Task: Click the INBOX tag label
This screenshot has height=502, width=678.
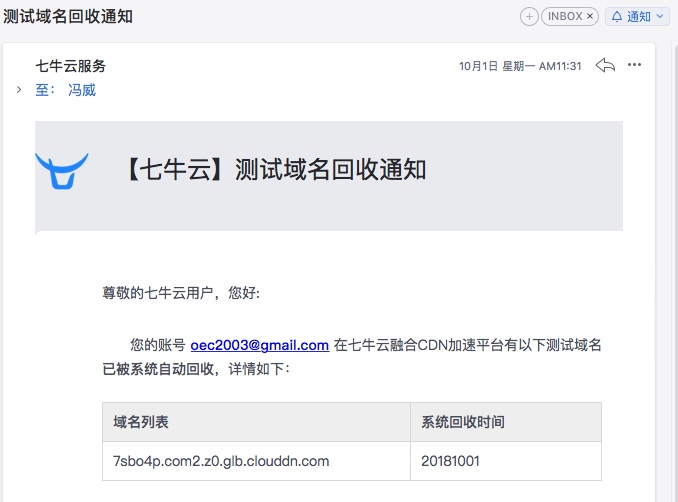Action: coord(565,16)
